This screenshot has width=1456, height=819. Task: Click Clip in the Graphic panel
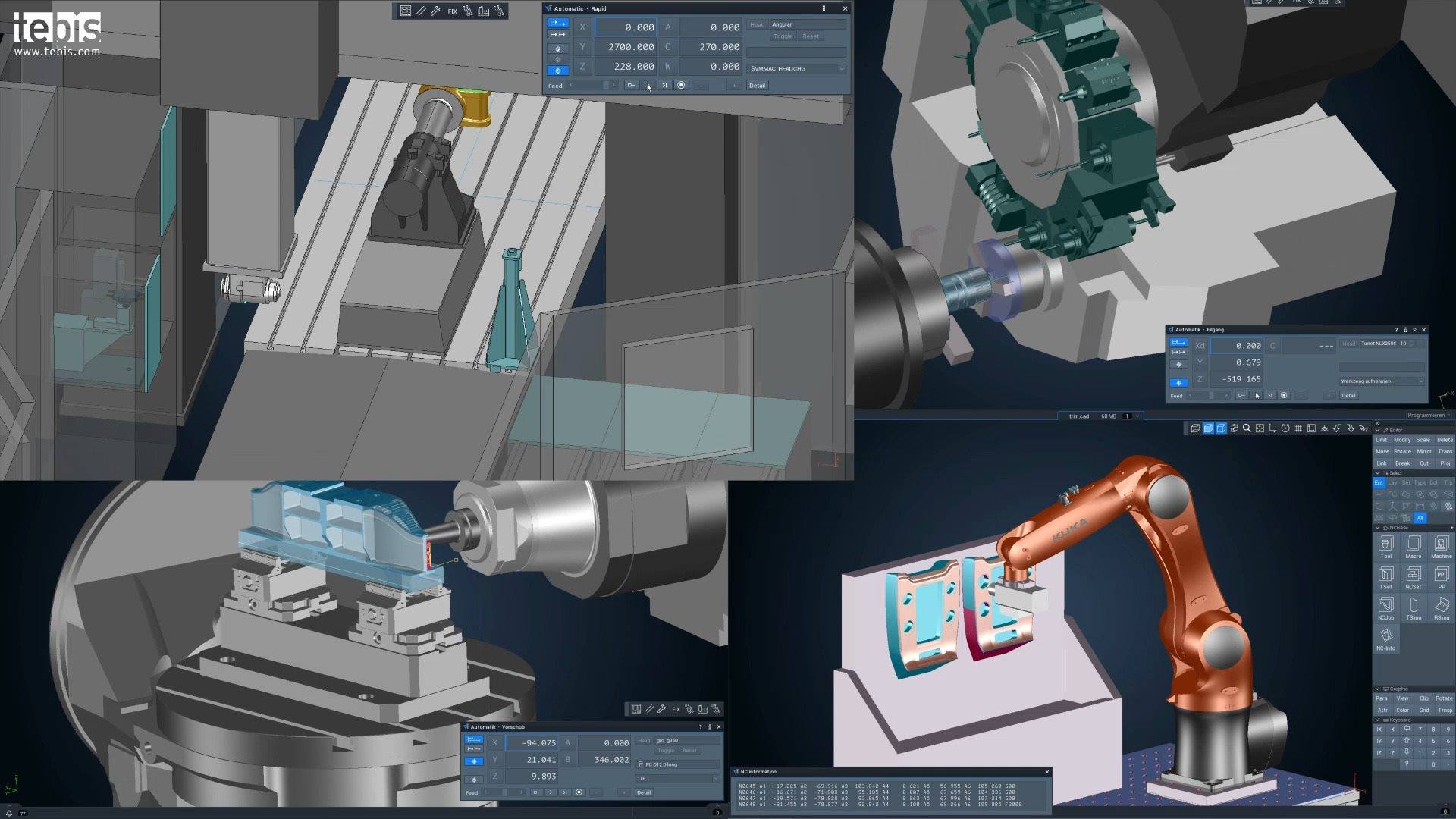click(1424, 699)
